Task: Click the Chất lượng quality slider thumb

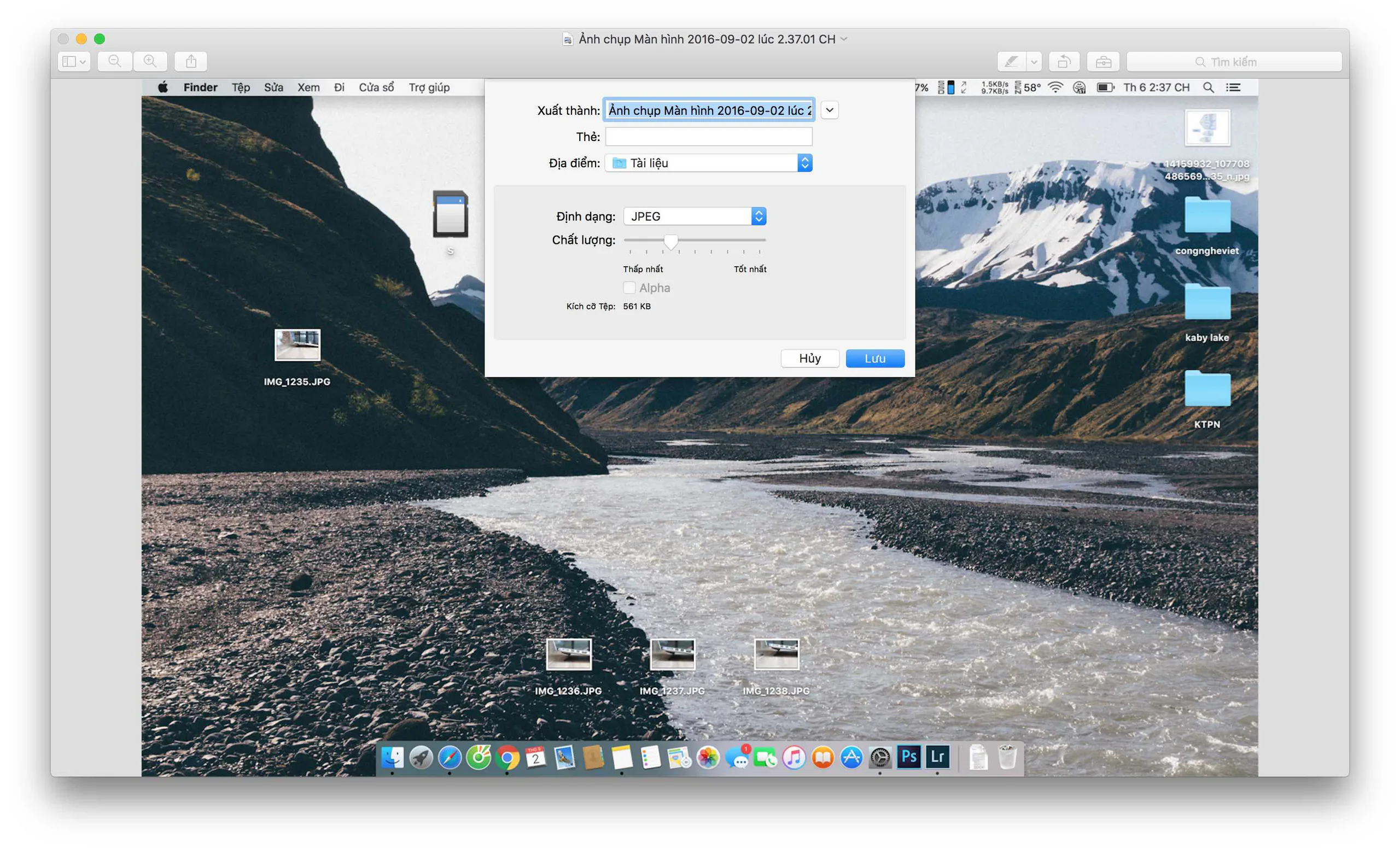Action: [671, 242]
